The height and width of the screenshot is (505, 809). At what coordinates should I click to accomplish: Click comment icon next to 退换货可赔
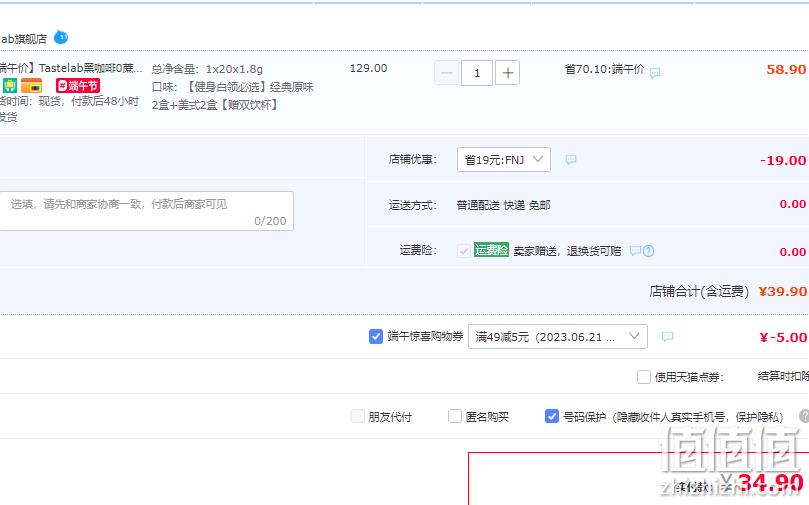pos(636,251)
